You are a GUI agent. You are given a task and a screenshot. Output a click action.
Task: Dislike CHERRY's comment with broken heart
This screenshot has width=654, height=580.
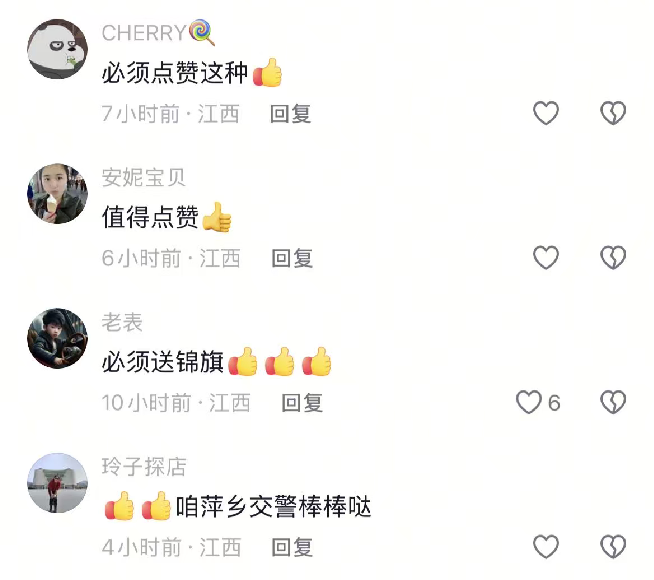click(x=613, y=113)
